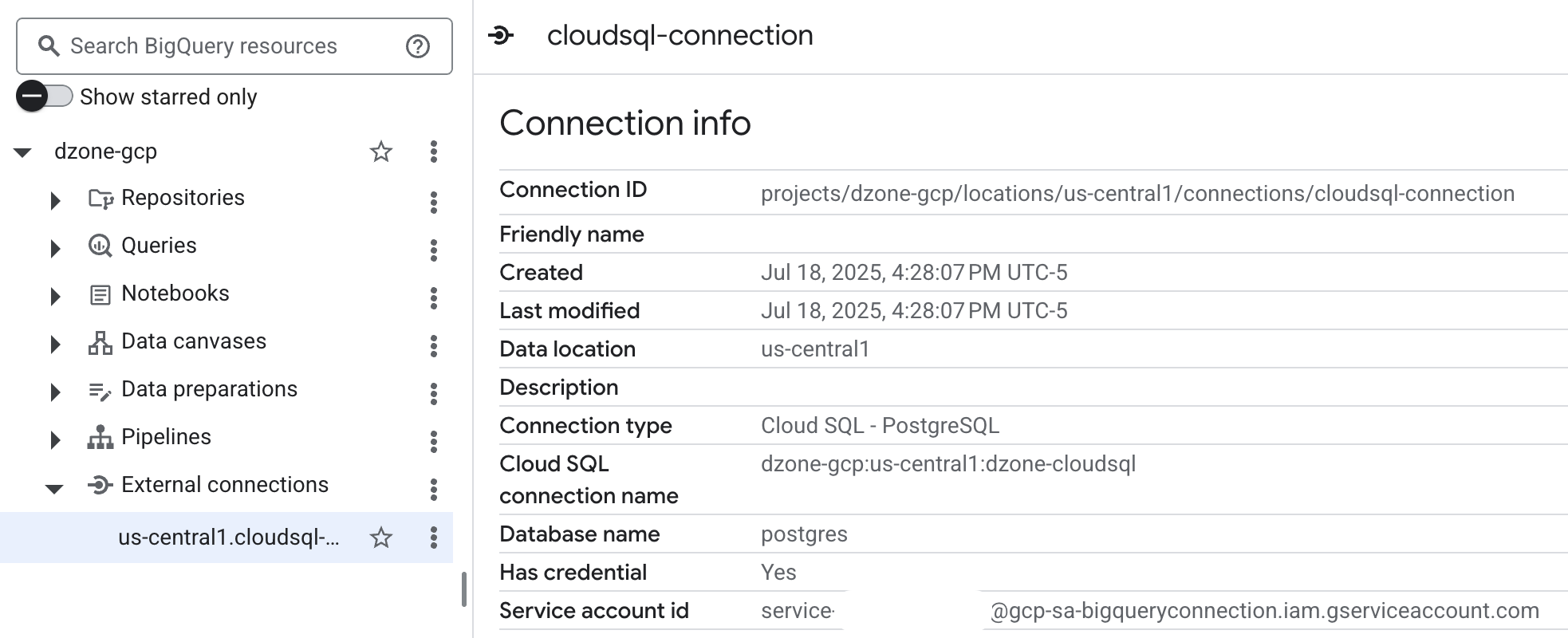
Task: Open the Repositories tree item
Action: pyautogui.click(x=183, y=198)
